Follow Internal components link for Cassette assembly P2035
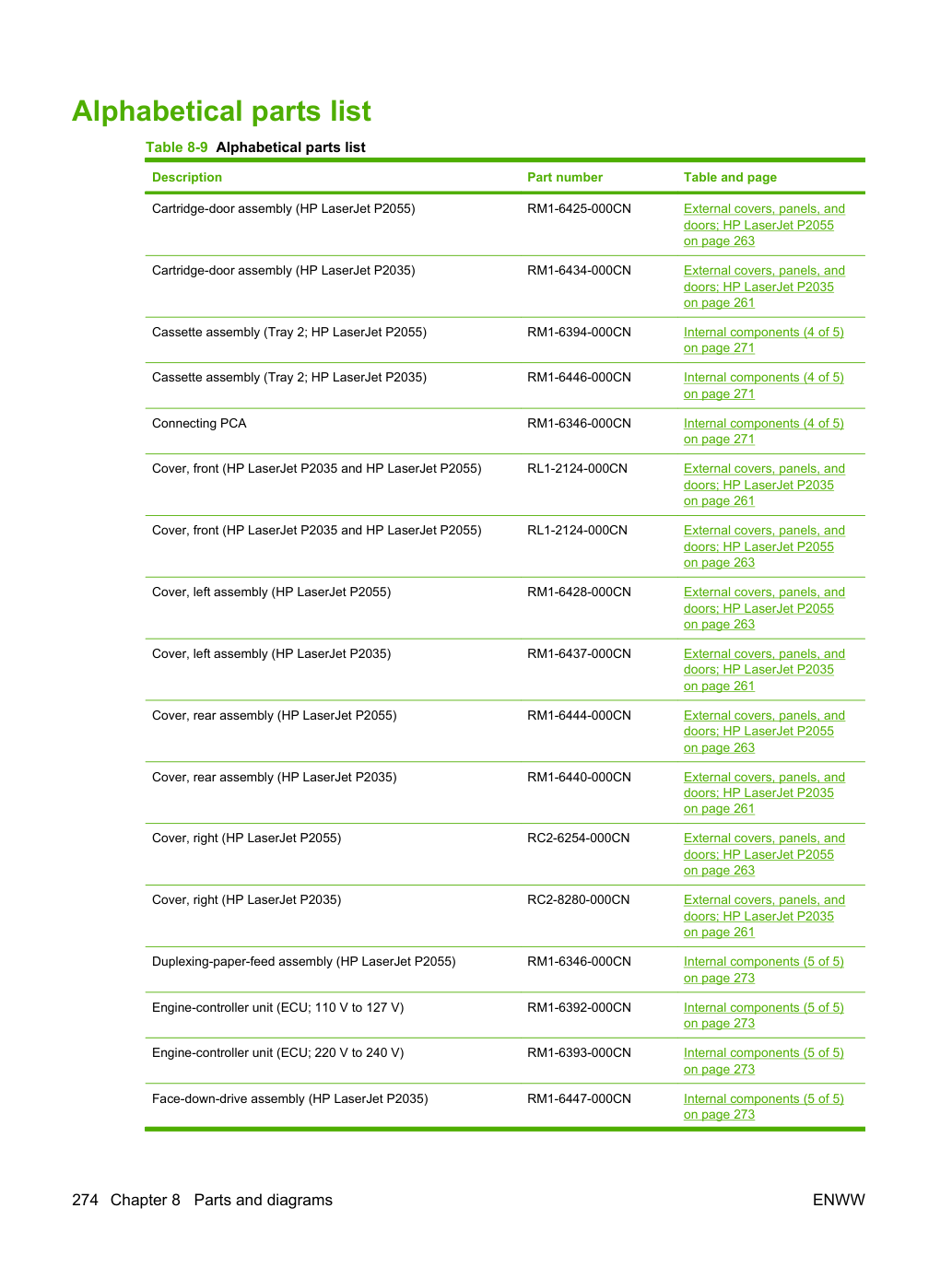 pos(764,385)
